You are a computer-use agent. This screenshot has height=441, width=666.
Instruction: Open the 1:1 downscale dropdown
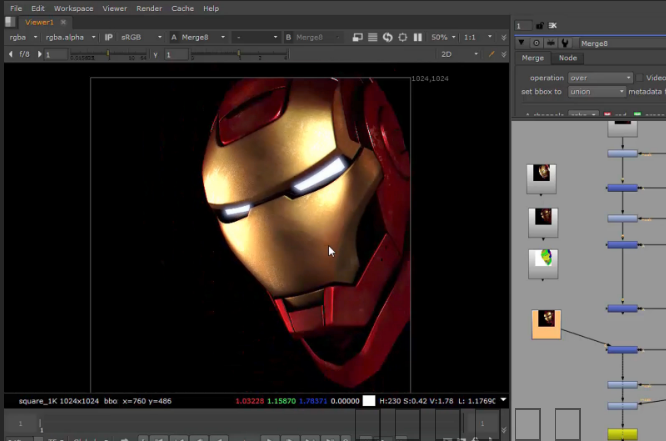(x=477, y=37)
